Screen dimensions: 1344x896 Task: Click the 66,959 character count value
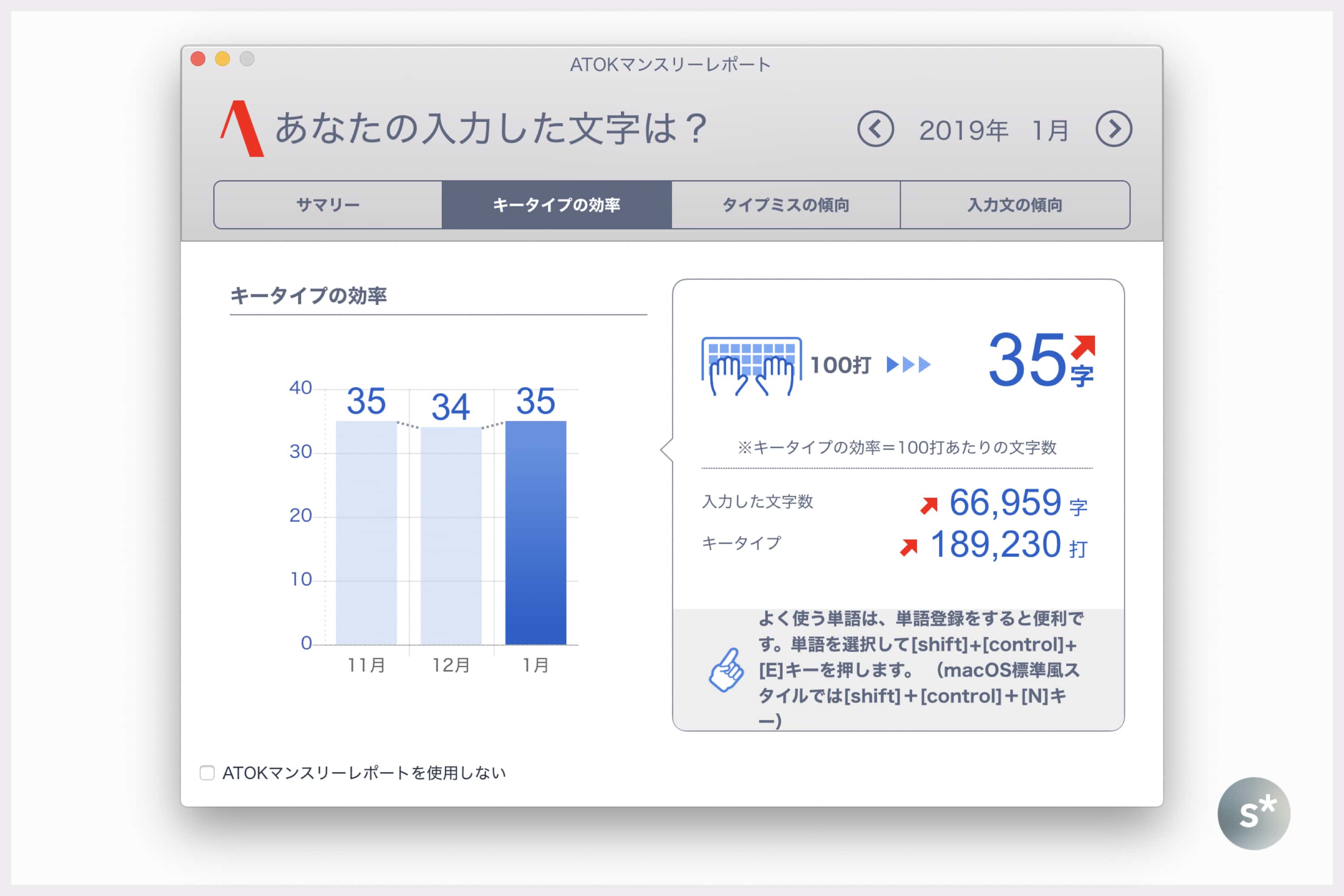(1005, 503)
